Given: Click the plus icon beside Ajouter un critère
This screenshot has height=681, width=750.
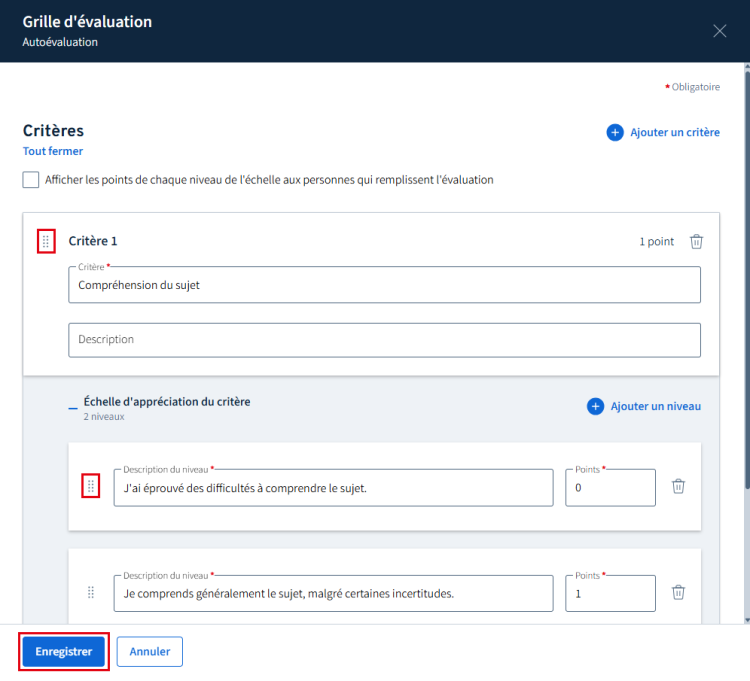Looking at the screenshot, I should pyautogui.click(x=615, y=132).
